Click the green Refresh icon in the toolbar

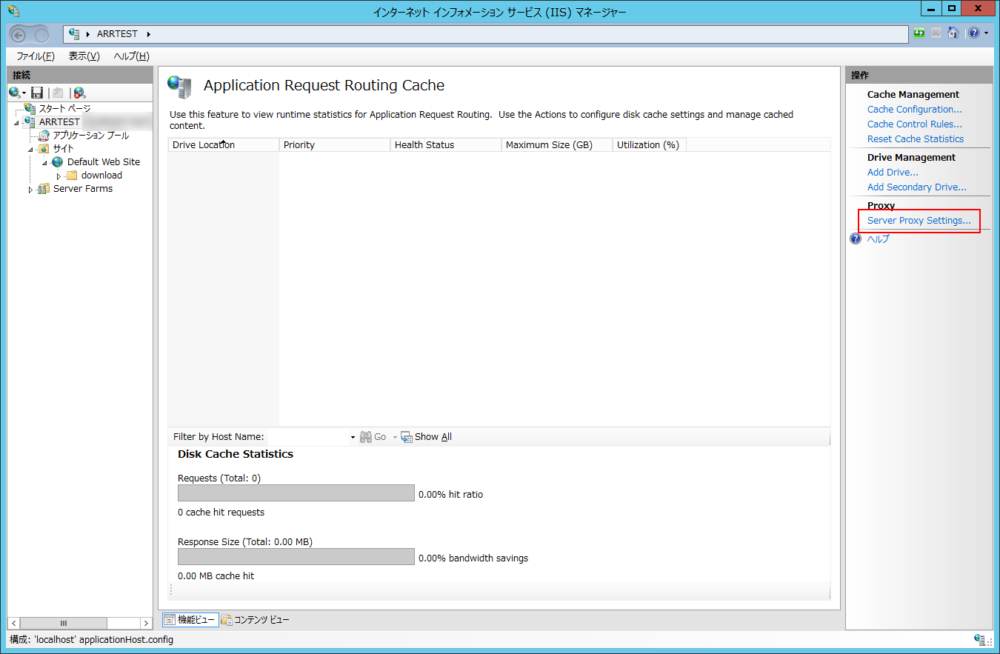point(920,33)
